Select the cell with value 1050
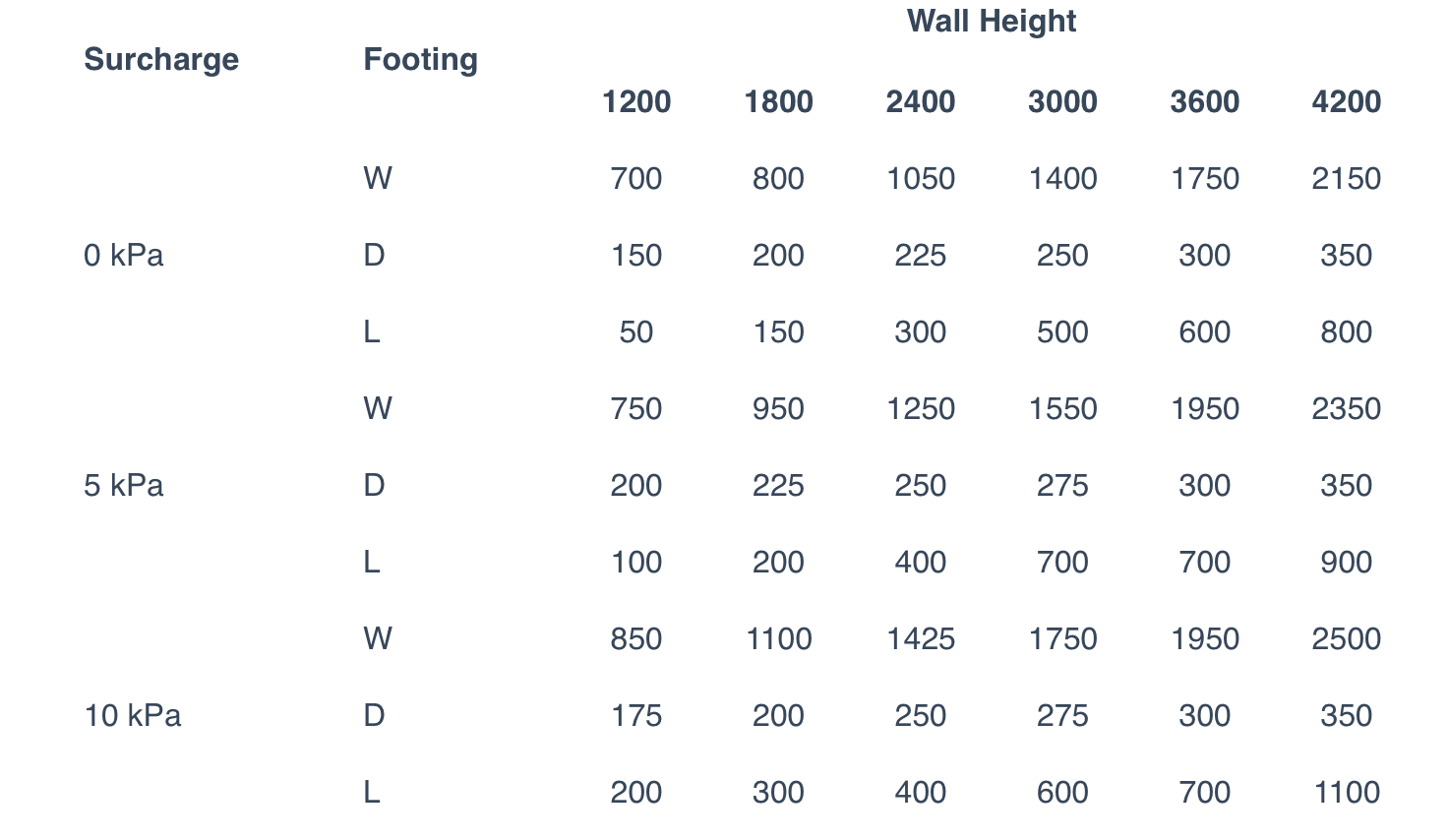This screenshot has height=840, width=1448. (x=920, y=179)
